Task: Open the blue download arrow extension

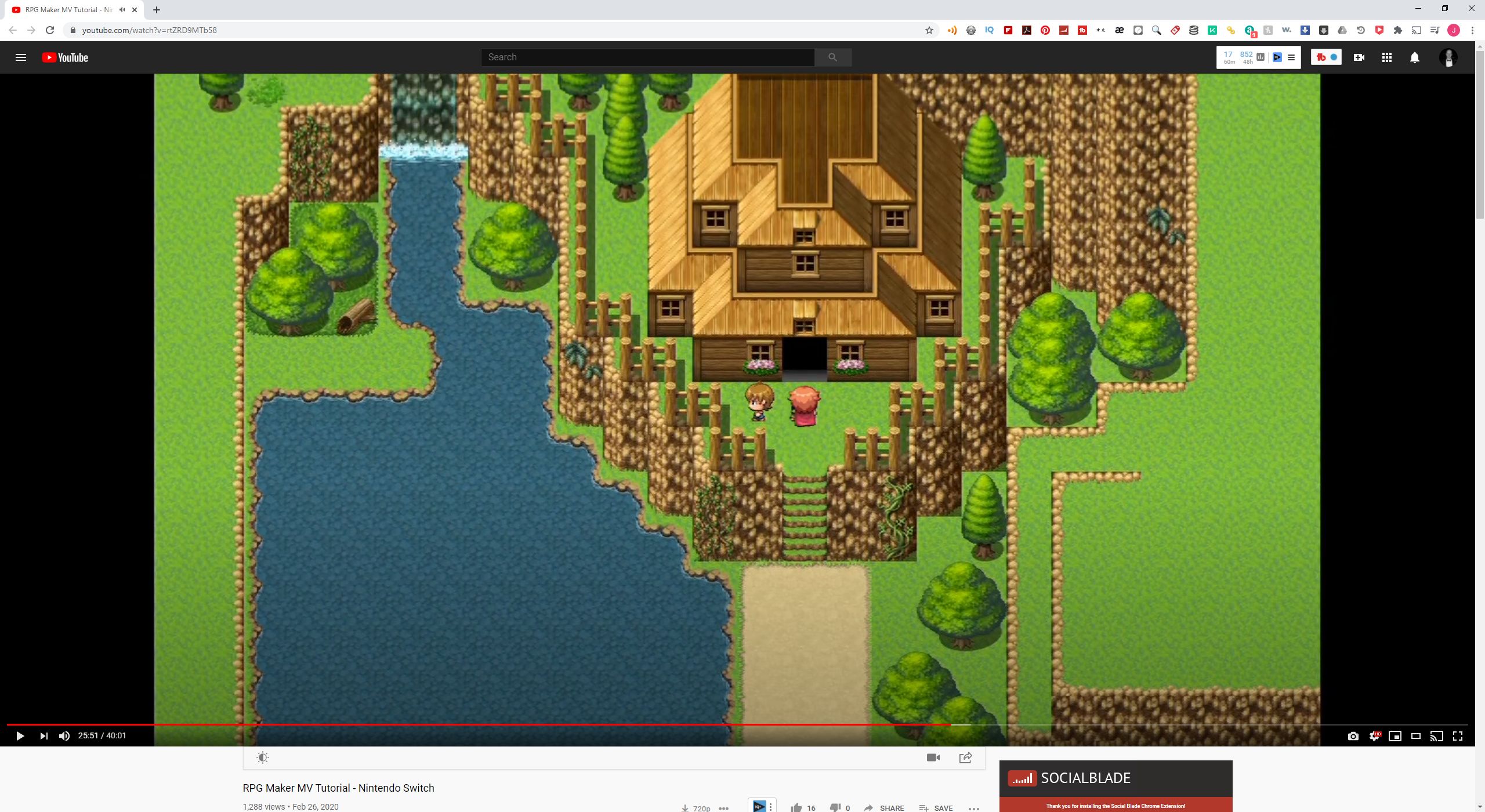Action: (1305, 30)
